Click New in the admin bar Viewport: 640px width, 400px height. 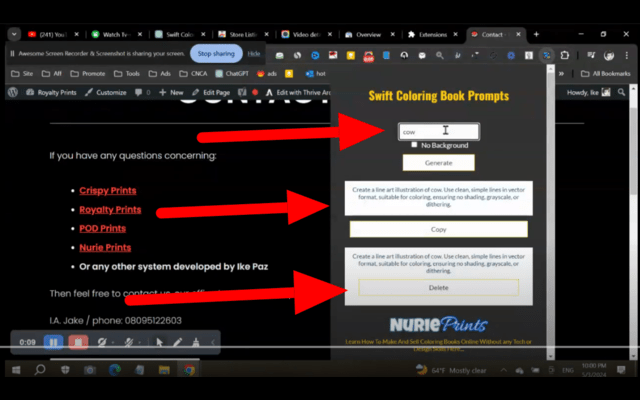171,93
